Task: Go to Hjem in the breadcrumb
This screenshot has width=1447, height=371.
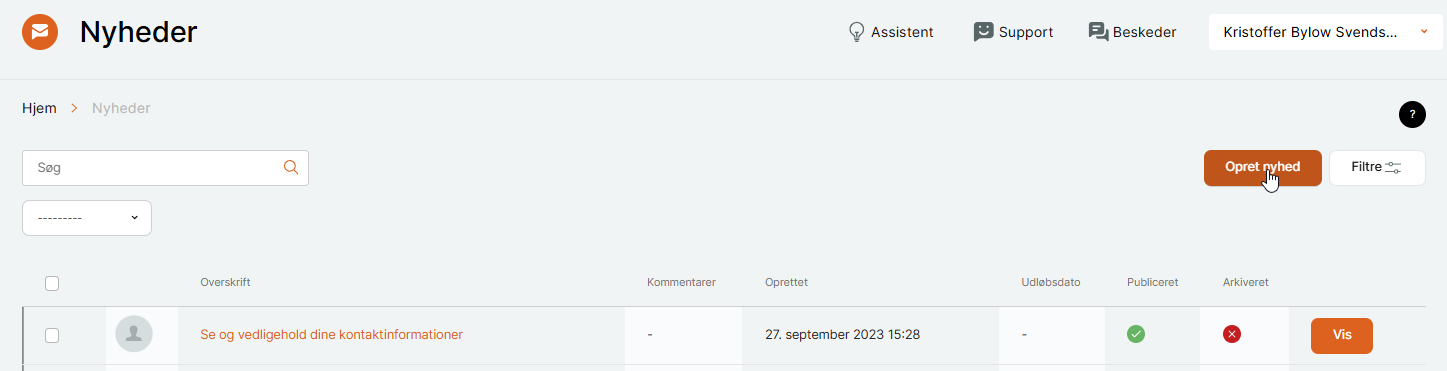Action: (39, 108)
